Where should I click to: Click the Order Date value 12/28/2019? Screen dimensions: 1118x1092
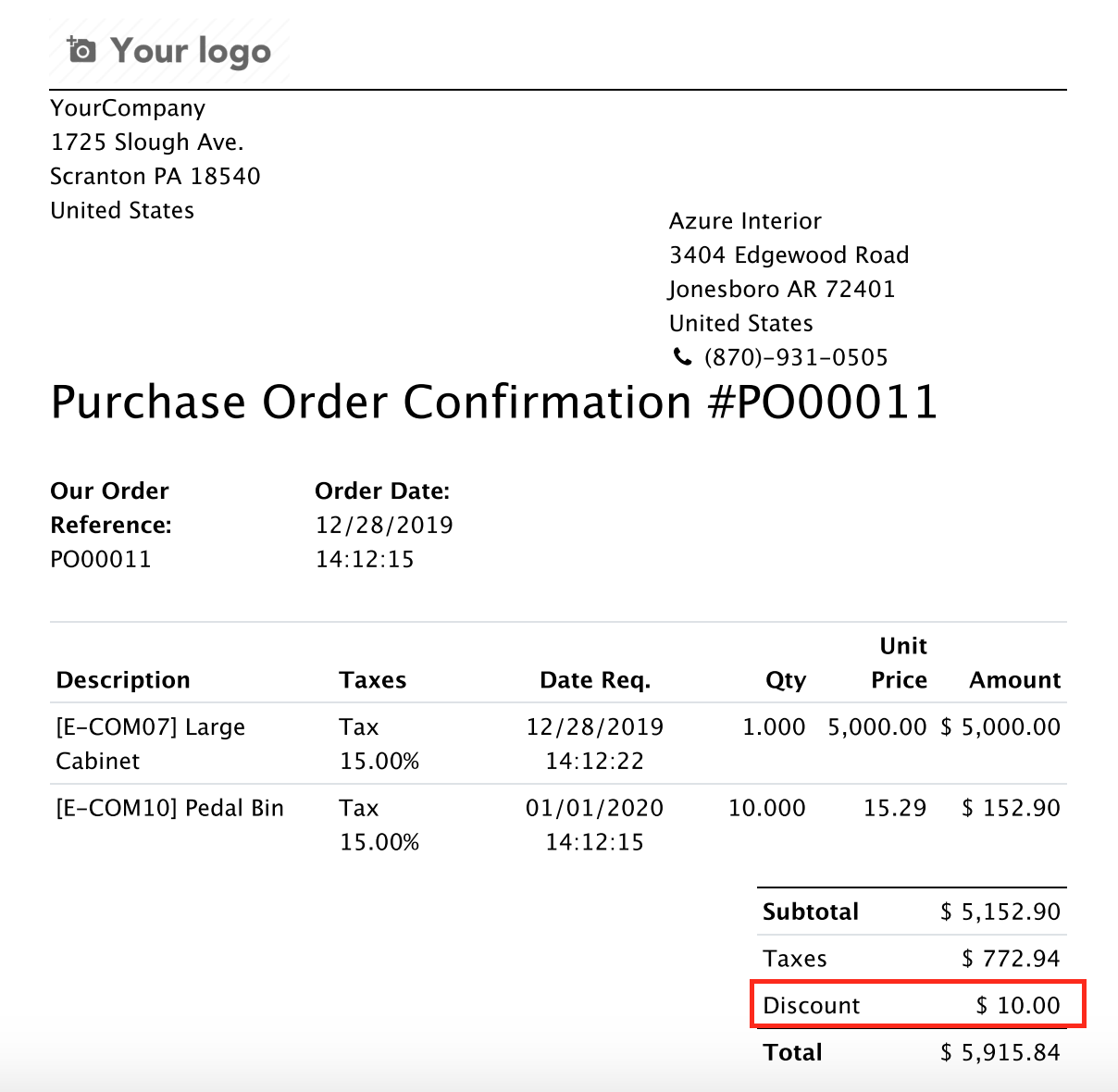point(384,525)
